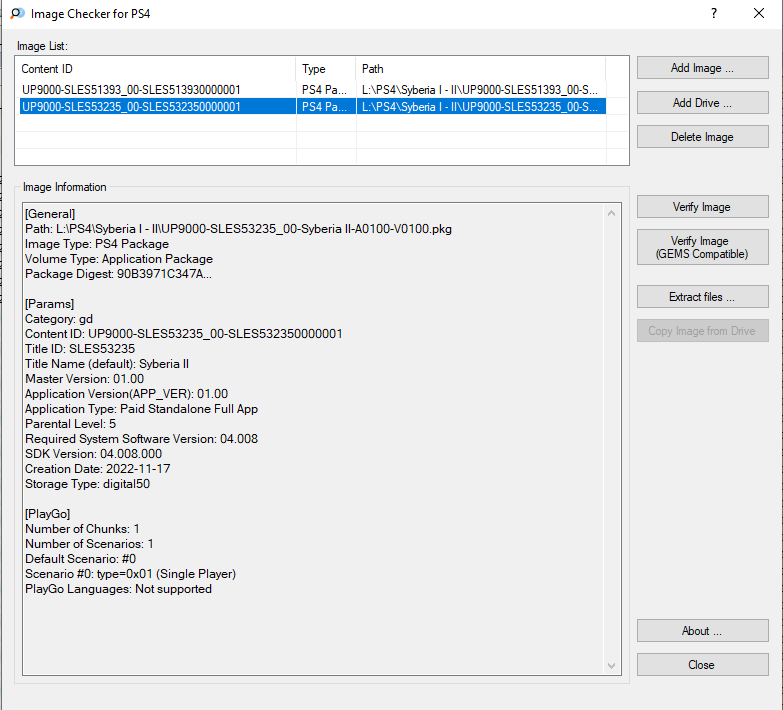
Task: Click the Path line with Syberia II pkg
Action: 238,229
